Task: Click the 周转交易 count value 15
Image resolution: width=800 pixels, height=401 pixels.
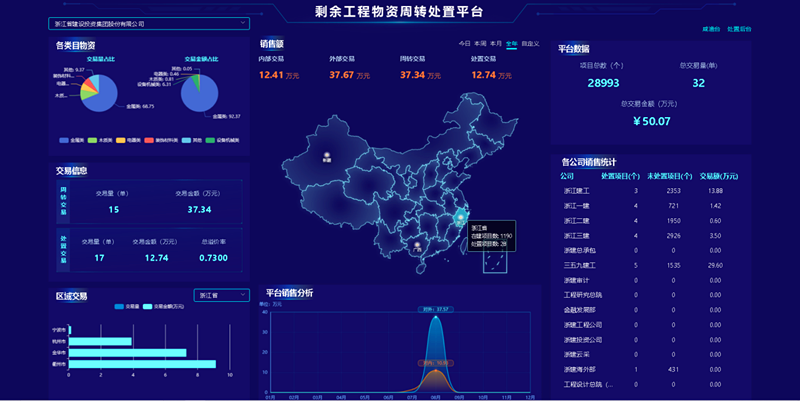Action: [113, 210]
